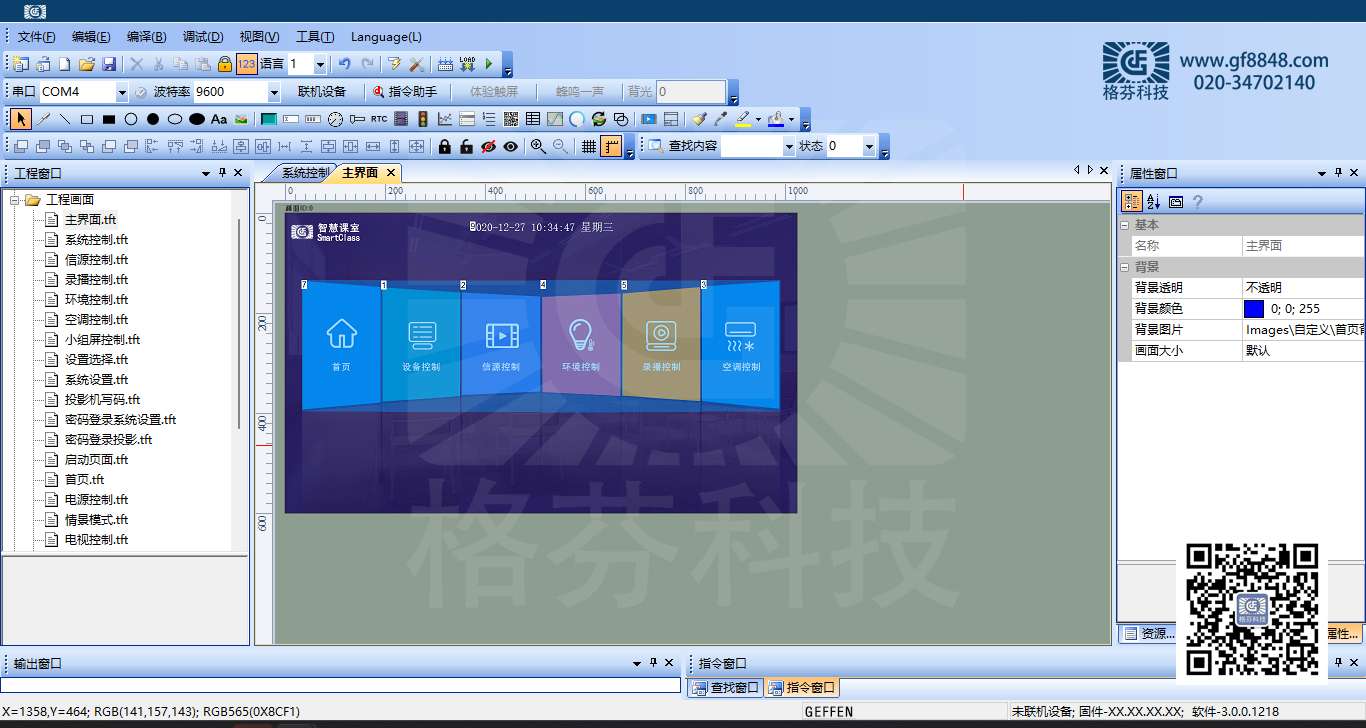
Task: Click the 指令助手 button
Action: coord(405,92)
